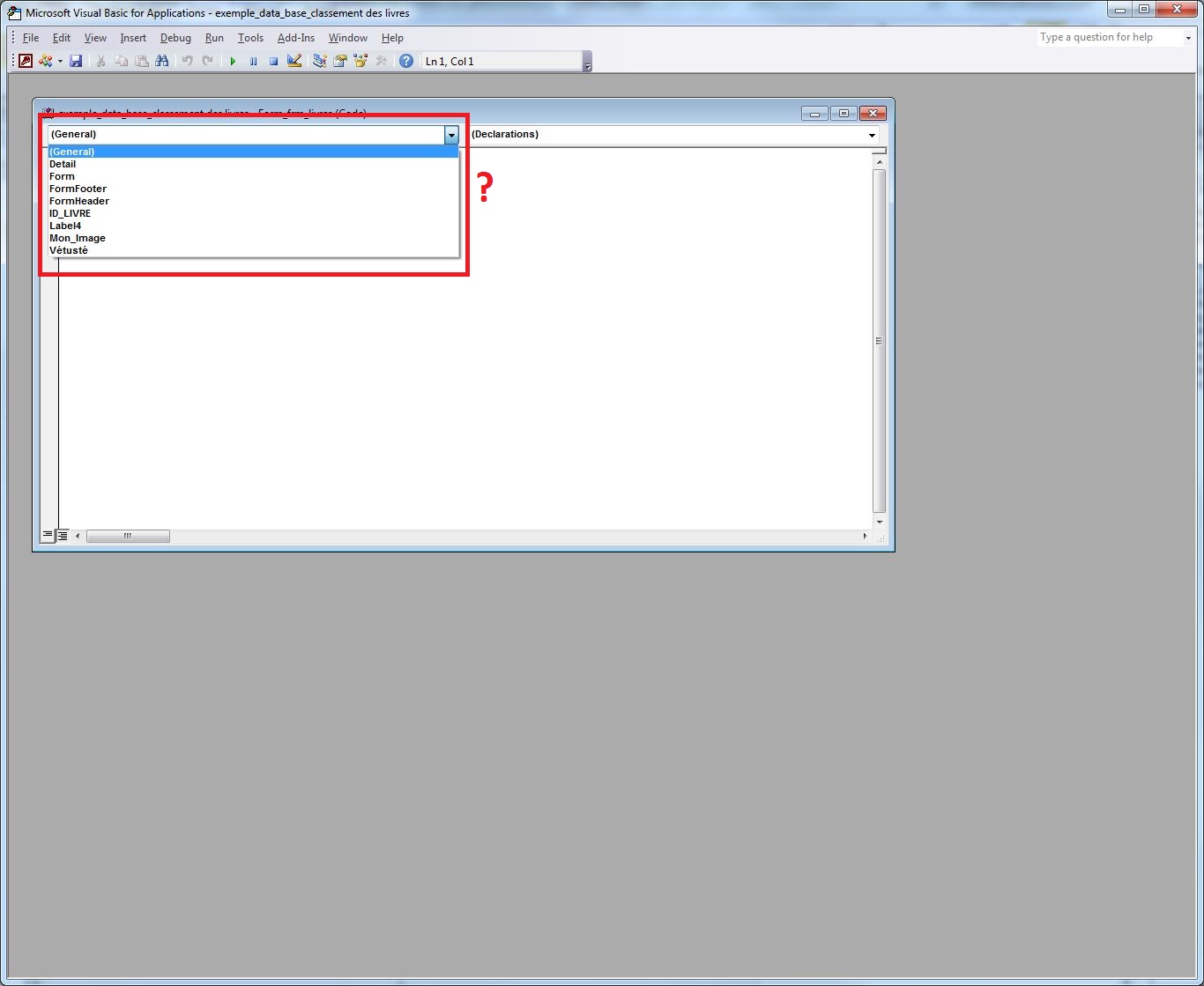Open the View menu
Image resolution: width=1204 pixels, height=986 pixels.
pyautogui.click(x=95, y=38)
